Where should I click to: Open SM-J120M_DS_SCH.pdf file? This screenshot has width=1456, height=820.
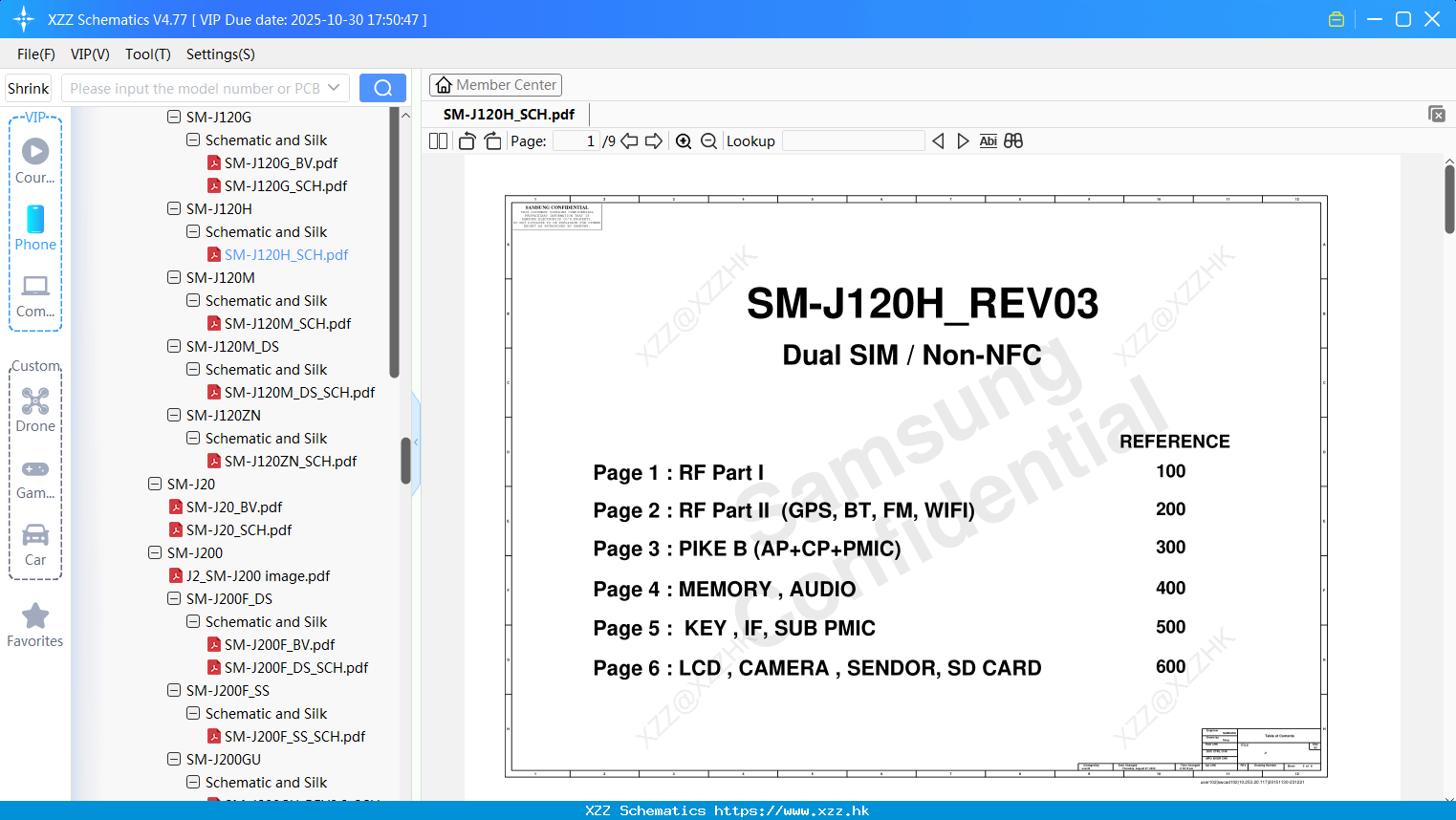tap(299, 392)
